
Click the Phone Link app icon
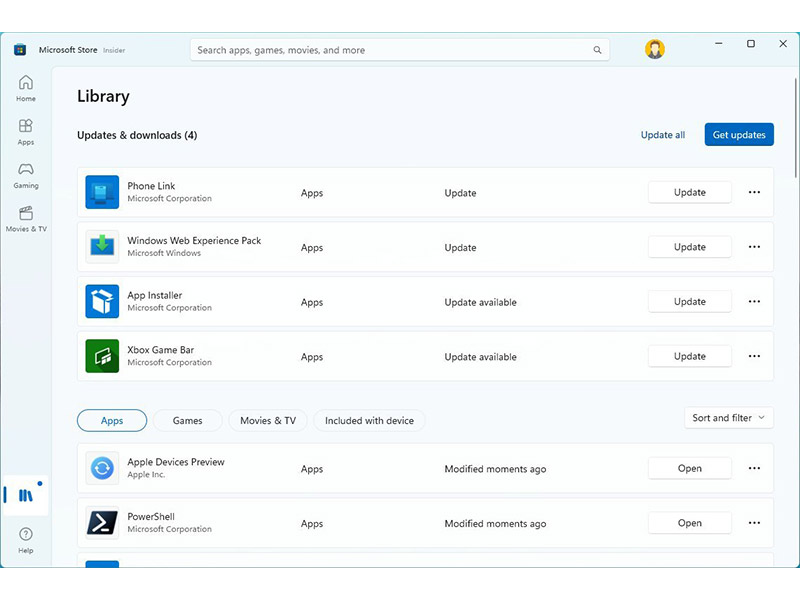pyautogui.click(x=102, y=192)
